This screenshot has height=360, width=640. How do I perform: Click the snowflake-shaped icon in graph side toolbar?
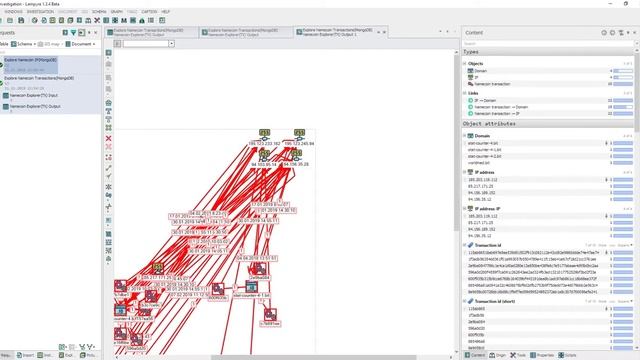[x=109, y=187]
